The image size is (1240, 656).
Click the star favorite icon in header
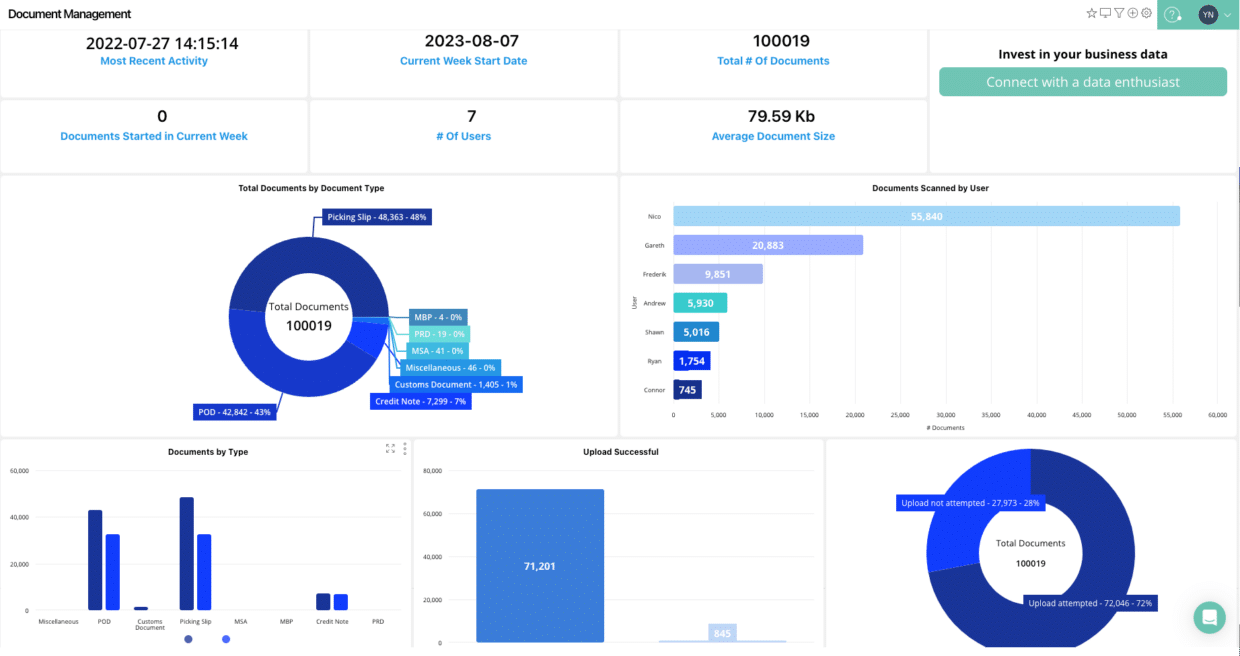point(1091,14)
